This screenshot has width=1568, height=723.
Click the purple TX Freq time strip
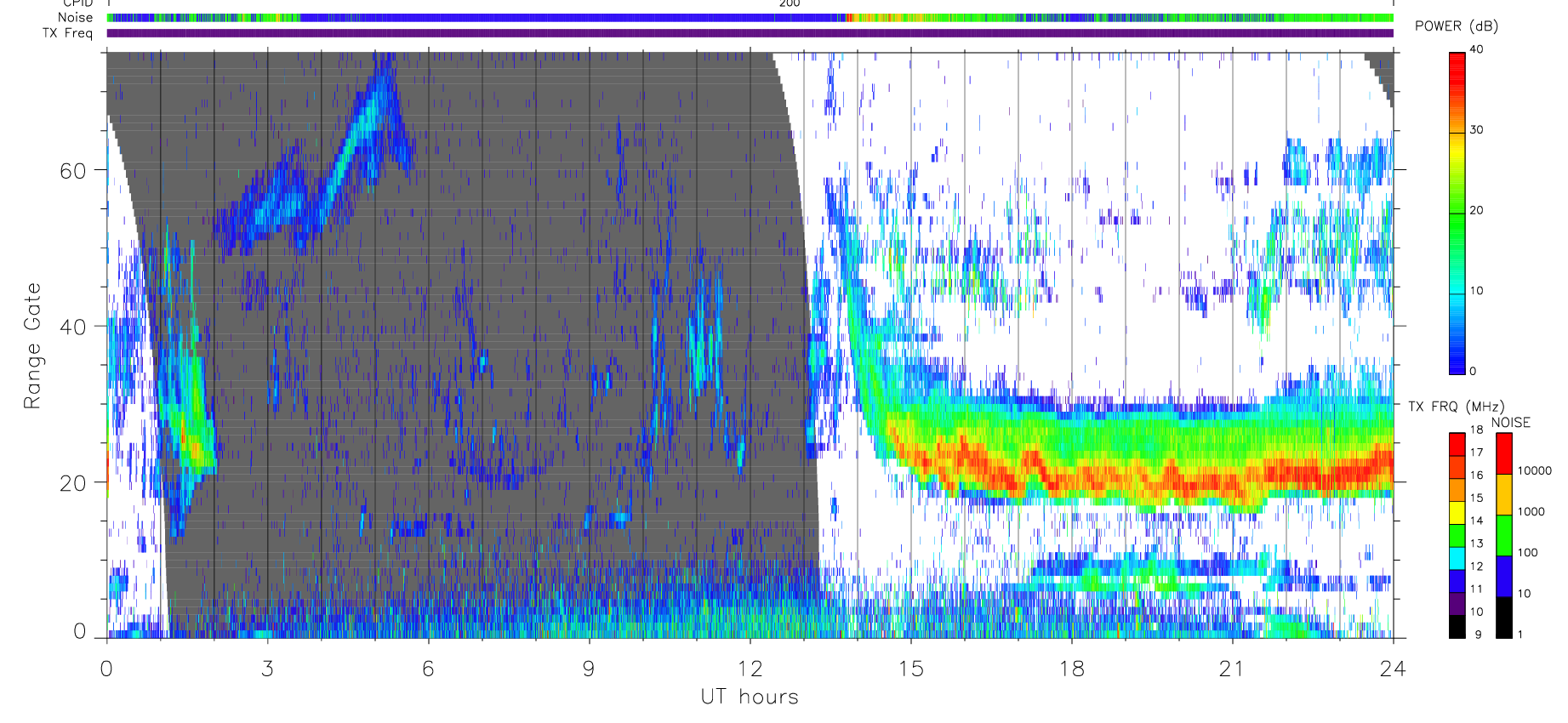(750, 33)
